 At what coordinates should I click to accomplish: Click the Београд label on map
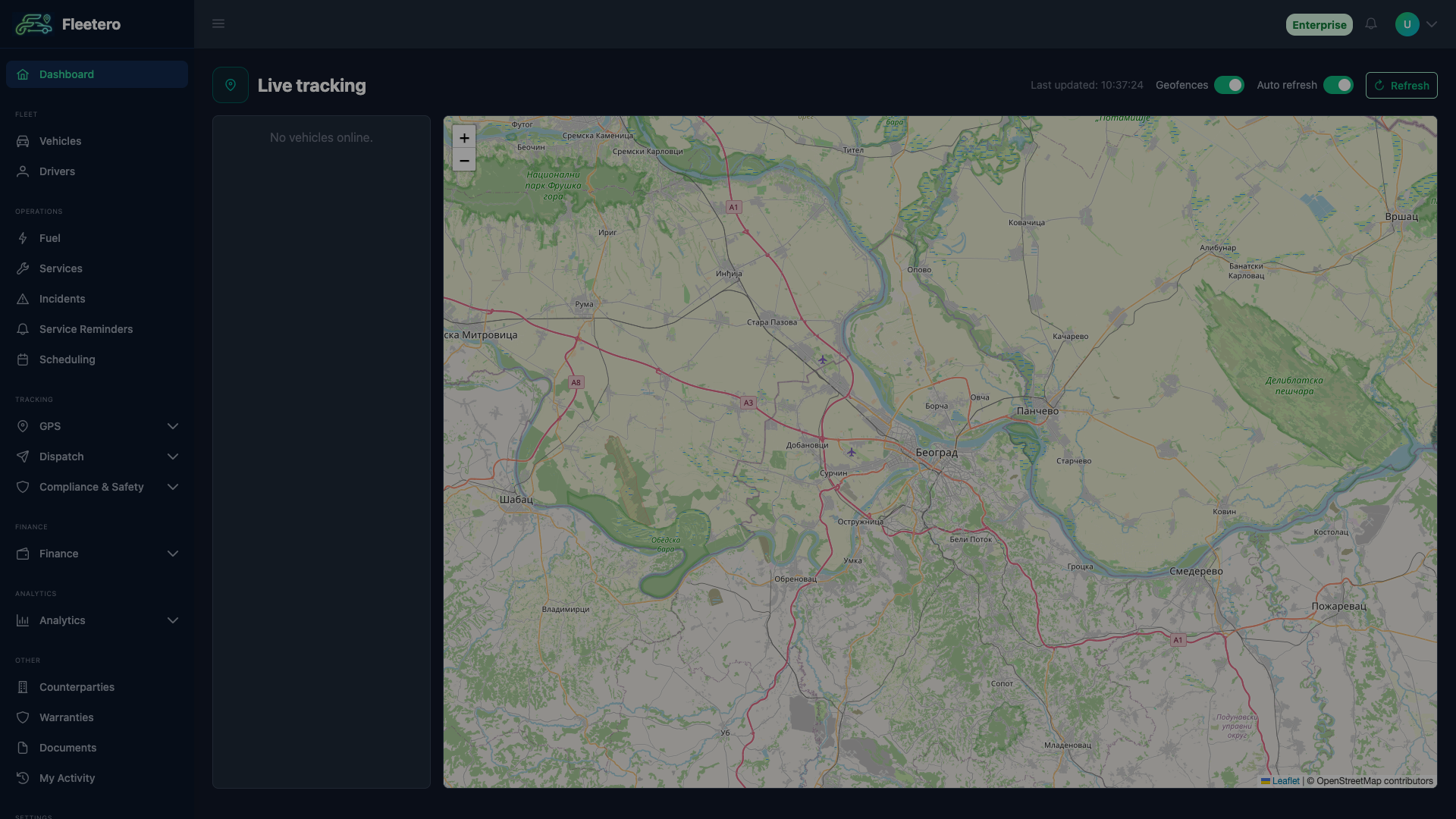coord(937,453)
